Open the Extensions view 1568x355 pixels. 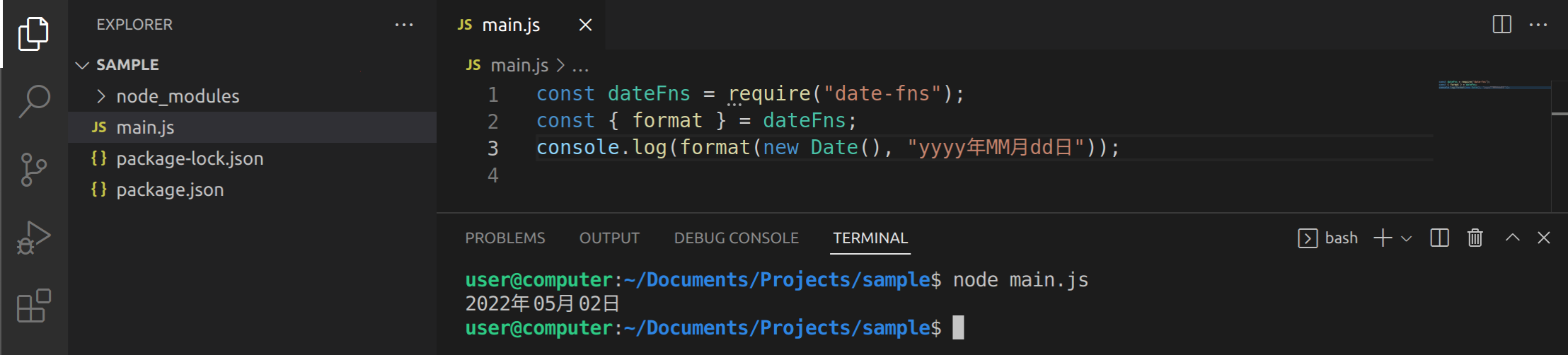tap(33, 305)
